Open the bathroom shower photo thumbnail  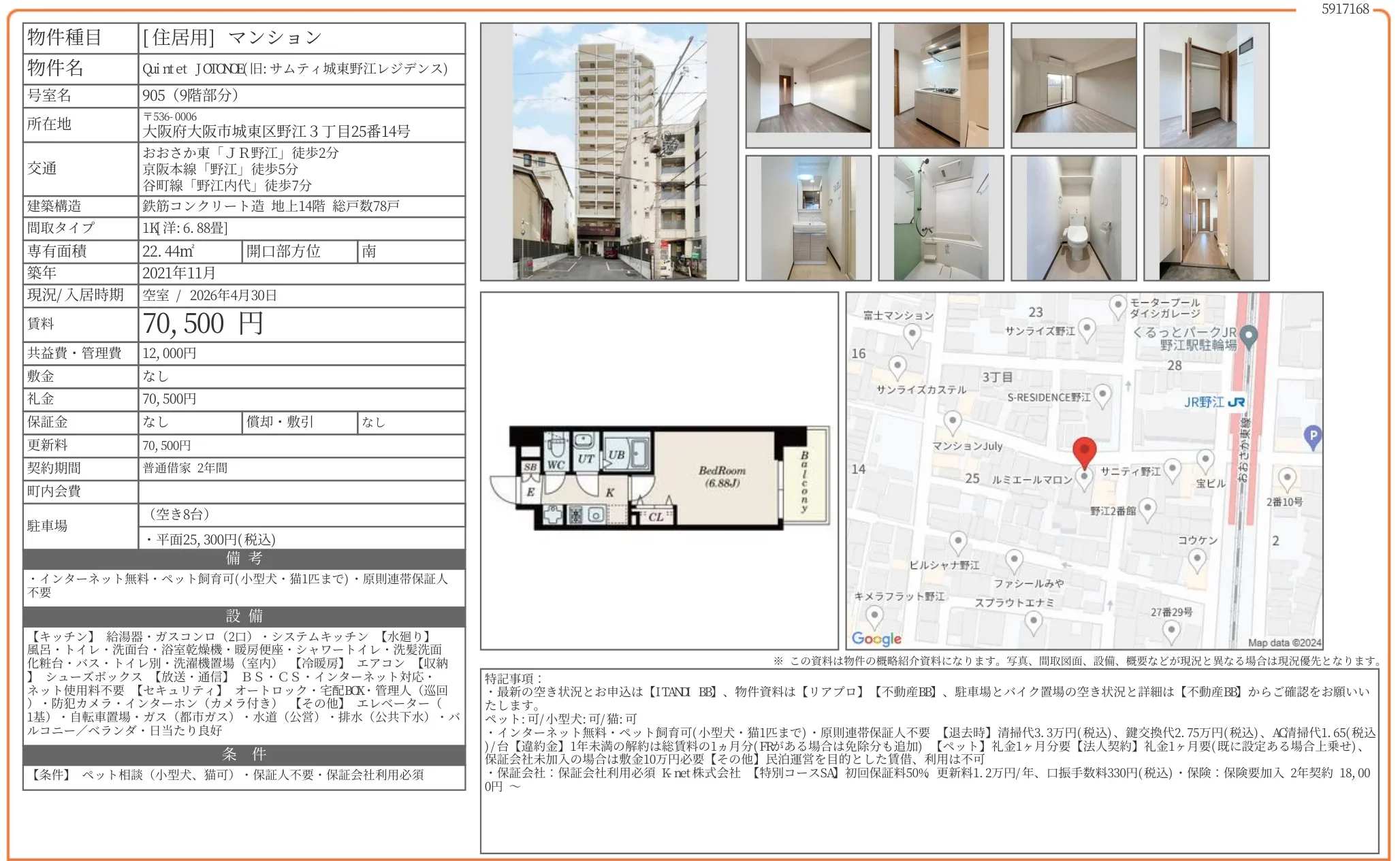pyautogui.click(x=940, y=218)
